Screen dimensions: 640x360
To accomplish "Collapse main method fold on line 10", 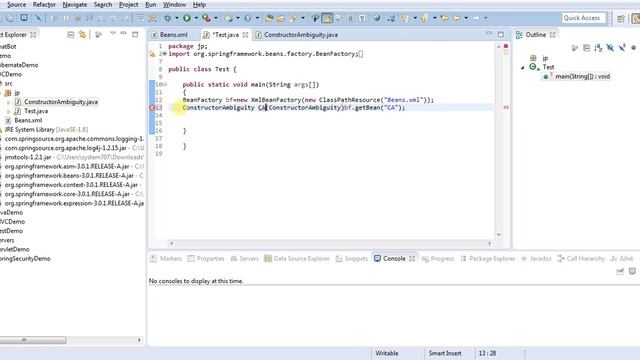I will point(165,84).
